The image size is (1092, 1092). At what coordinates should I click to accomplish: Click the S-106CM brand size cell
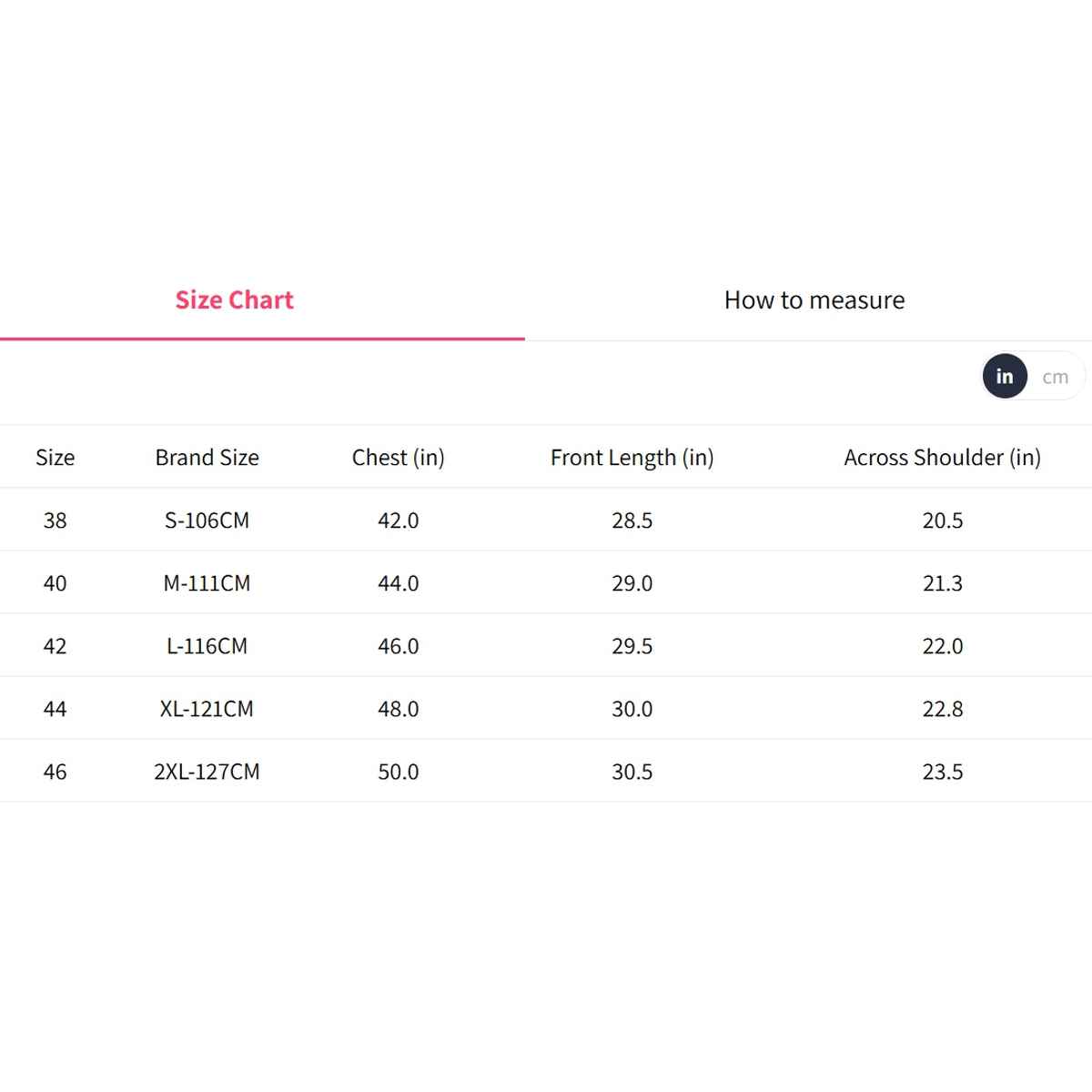pos(207,521)
